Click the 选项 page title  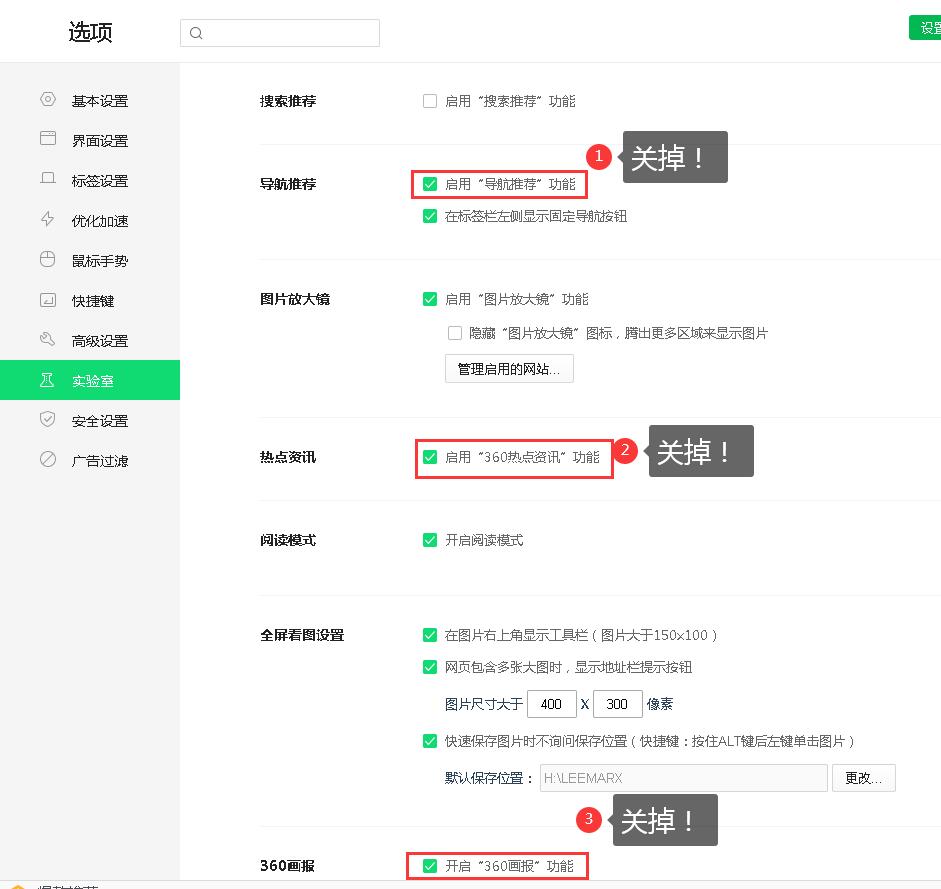90,32
